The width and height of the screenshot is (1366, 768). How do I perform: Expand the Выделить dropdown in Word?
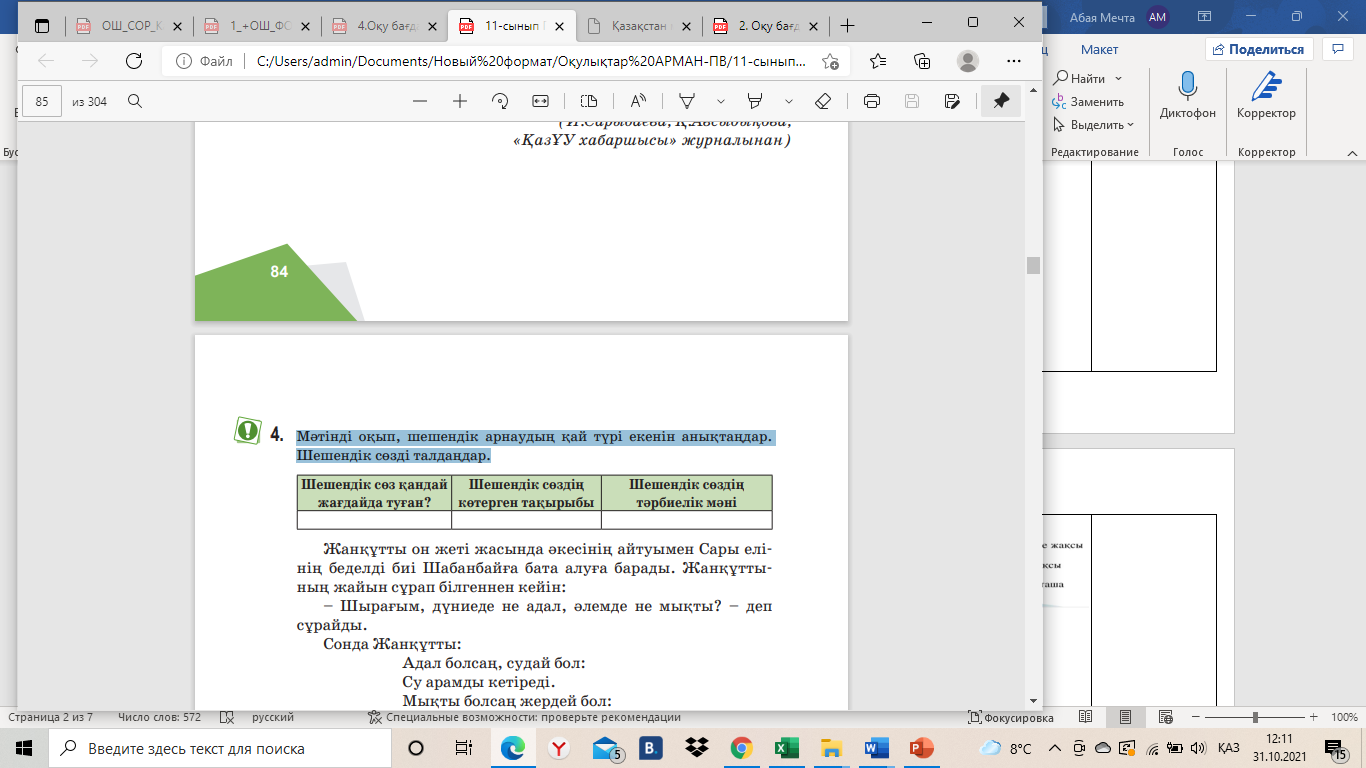(1130, 125)
